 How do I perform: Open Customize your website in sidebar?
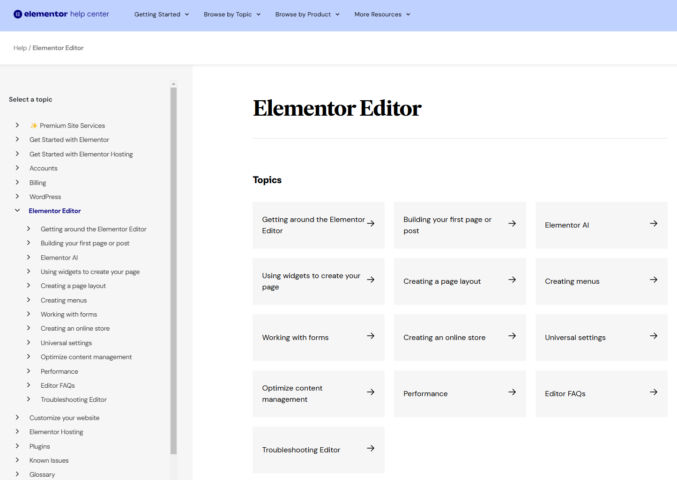tap(64, 418)
